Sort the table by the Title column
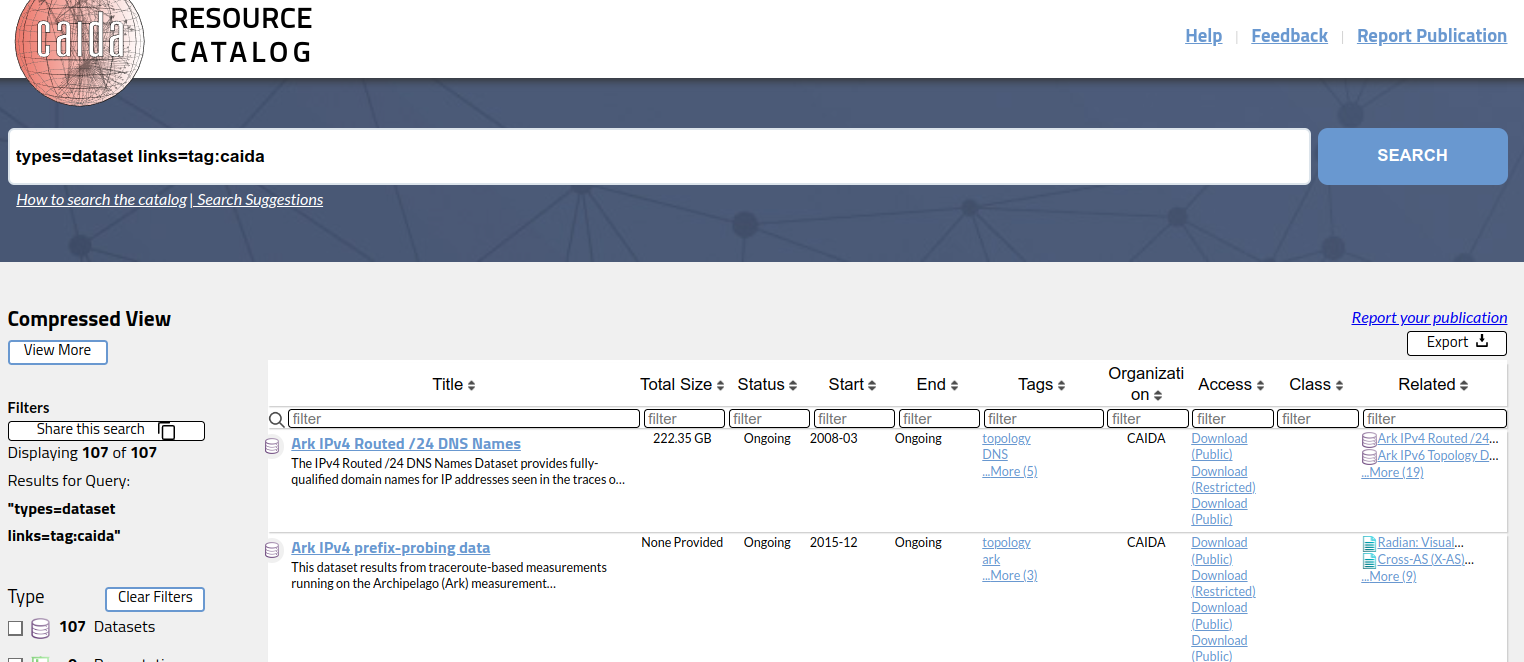 tap(453, 385)
